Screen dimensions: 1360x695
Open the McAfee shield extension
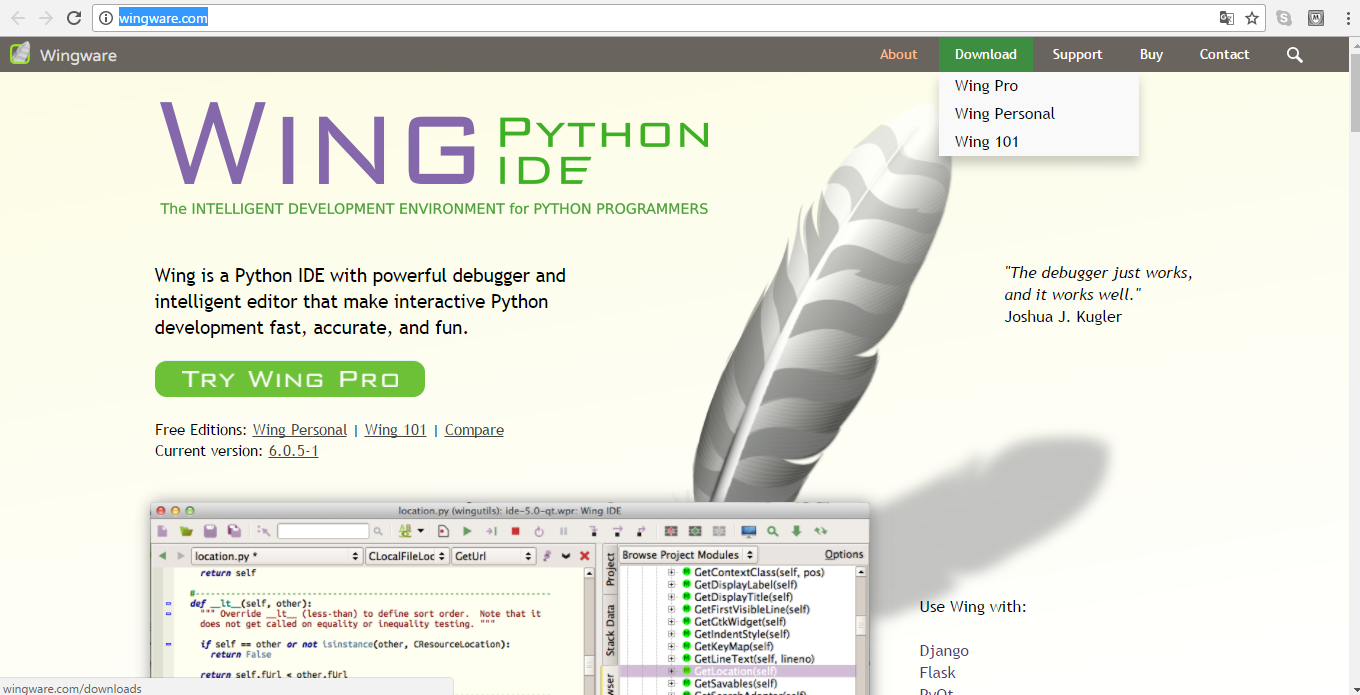tap(1316, 18)
